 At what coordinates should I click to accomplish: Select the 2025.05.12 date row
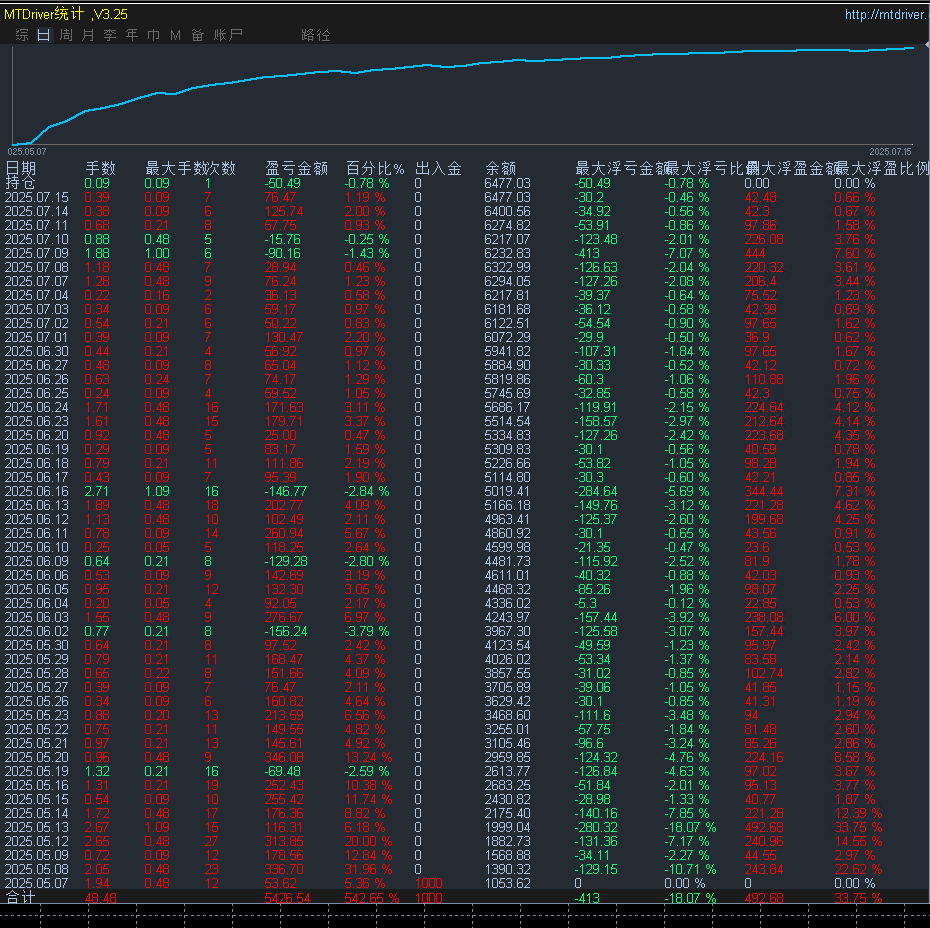(37, 841)
